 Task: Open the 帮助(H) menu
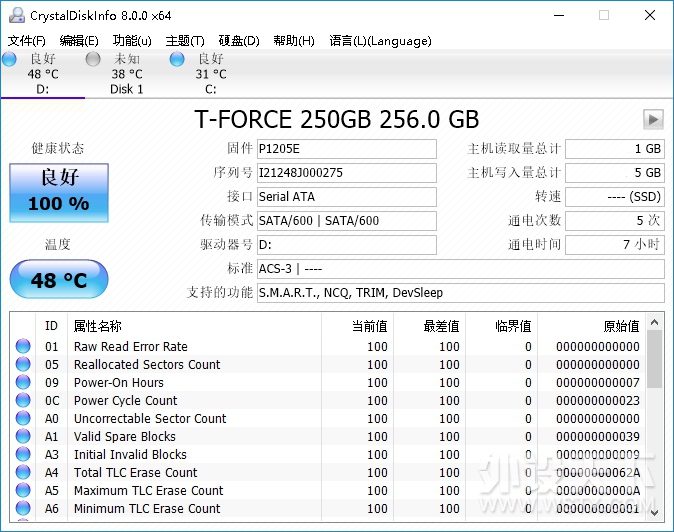294,41
